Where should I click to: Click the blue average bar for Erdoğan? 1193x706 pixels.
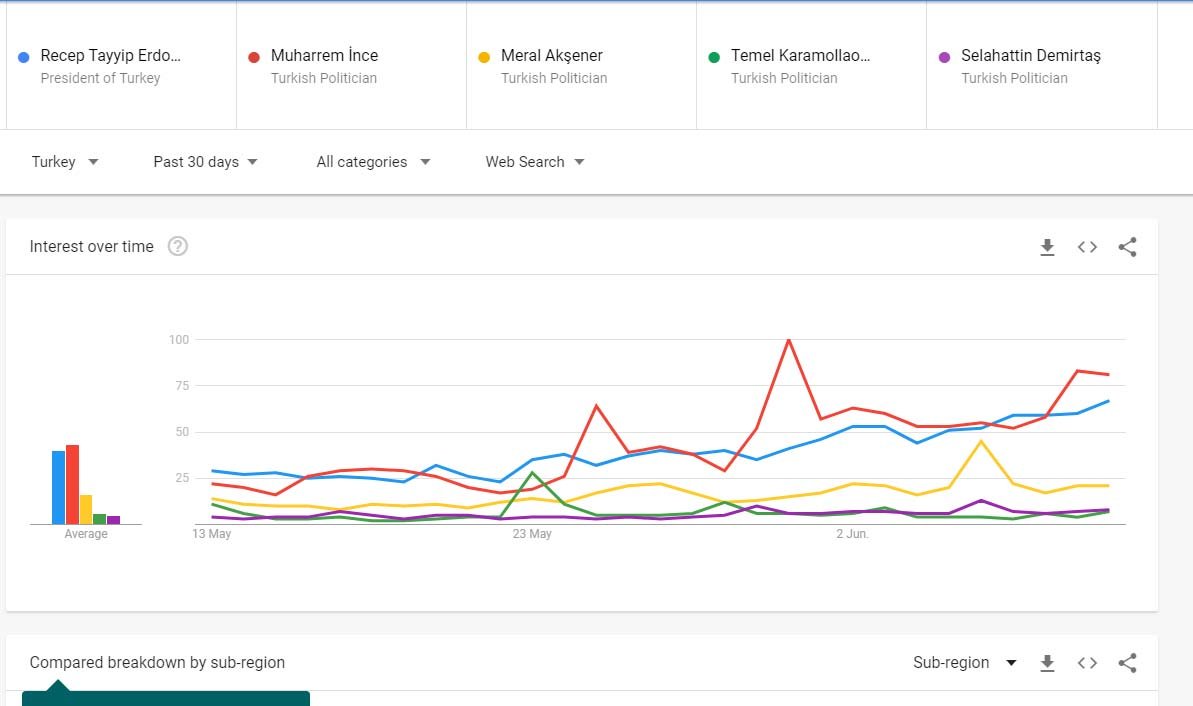coord(58,488)
